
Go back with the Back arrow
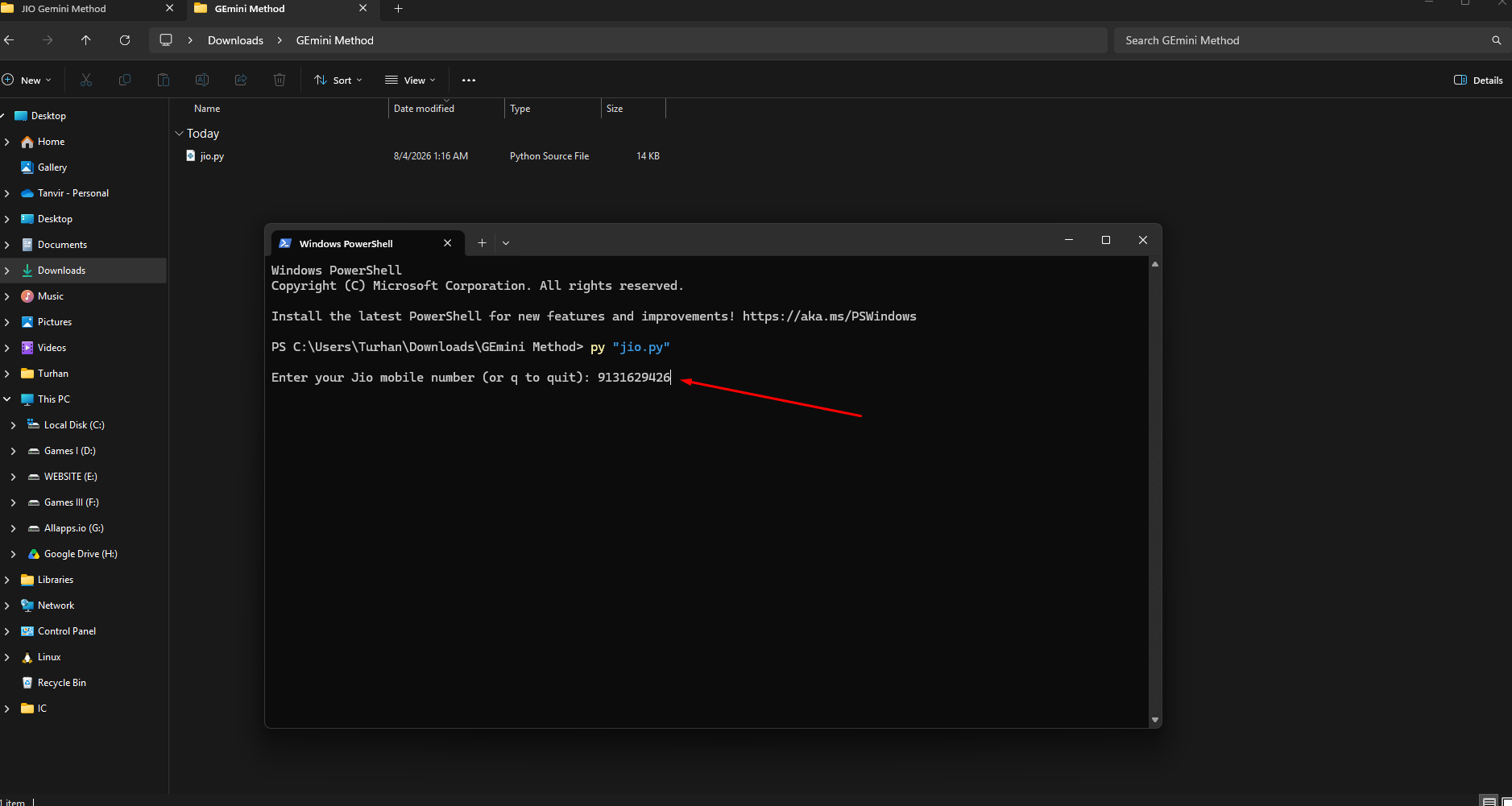click(x=9, y=40)
